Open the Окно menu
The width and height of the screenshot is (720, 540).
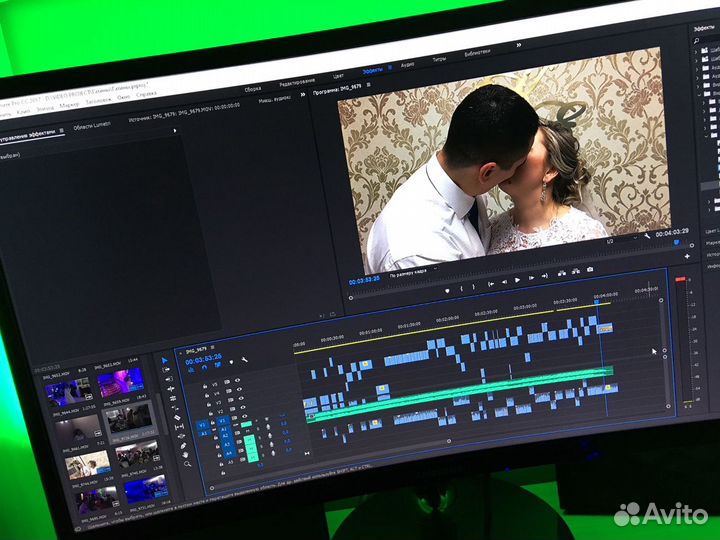[123, 98]
